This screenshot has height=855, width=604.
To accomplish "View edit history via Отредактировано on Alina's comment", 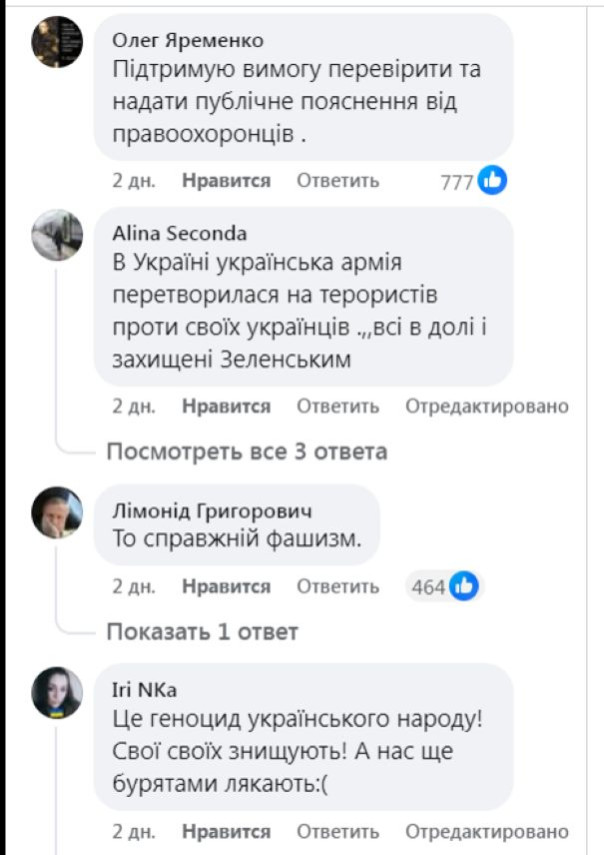I will pyautogui.click(x=486, y=406).
